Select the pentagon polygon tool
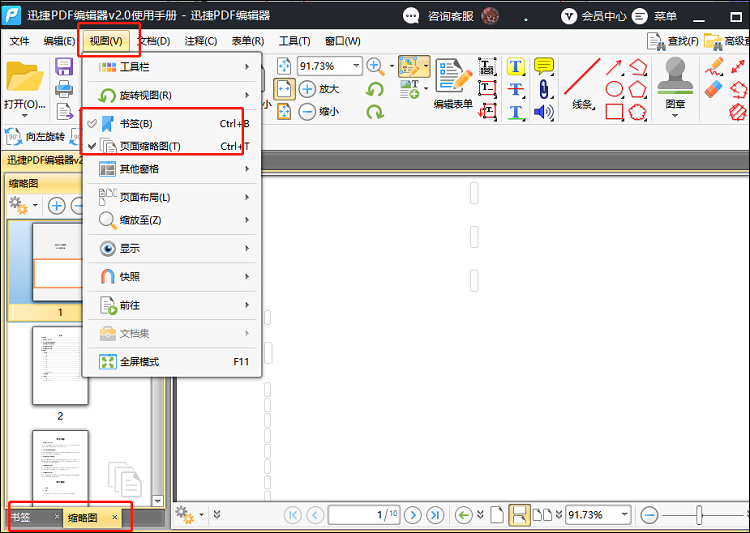Viewport: 750px width, 533px height. pyautogui.click(x=637, y=89)
